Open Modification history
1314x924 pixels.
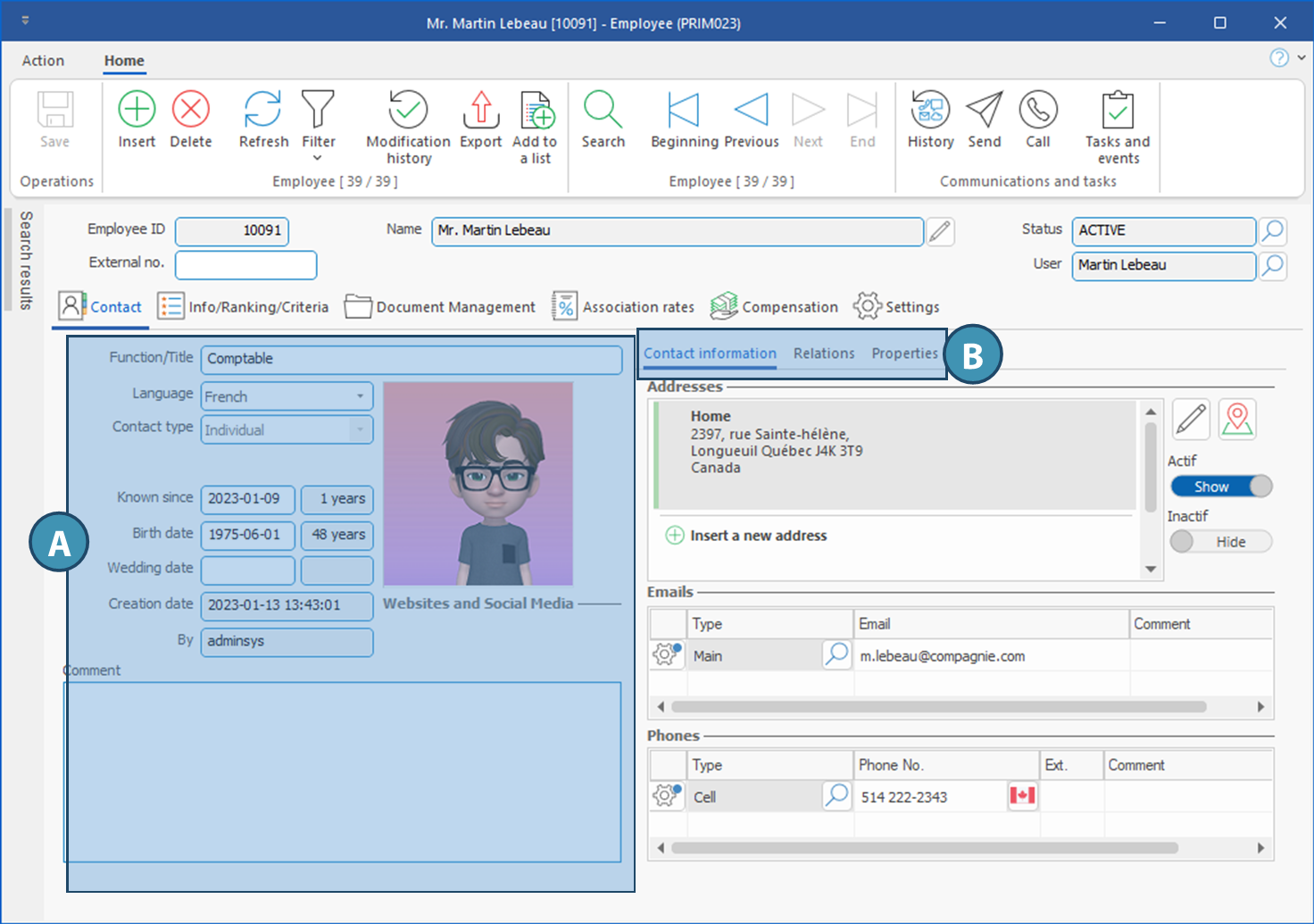coord(408,110)
